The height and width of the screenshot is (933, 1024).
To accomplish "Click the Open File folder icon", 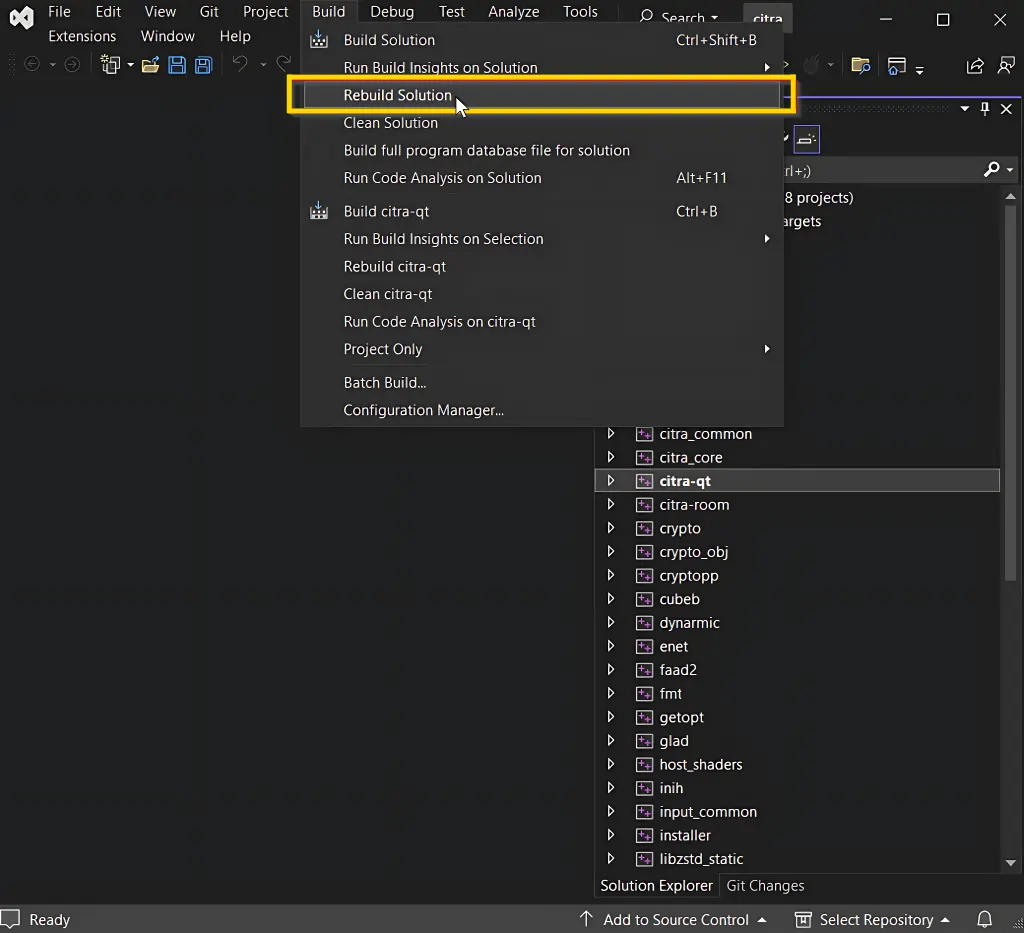I will tap(150, 65).
